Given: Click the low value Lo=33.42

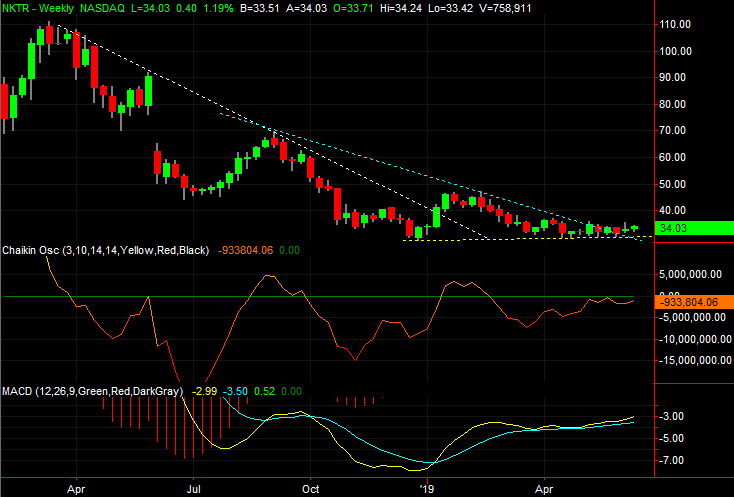Looking at the screenshot, I should point(450,8).
